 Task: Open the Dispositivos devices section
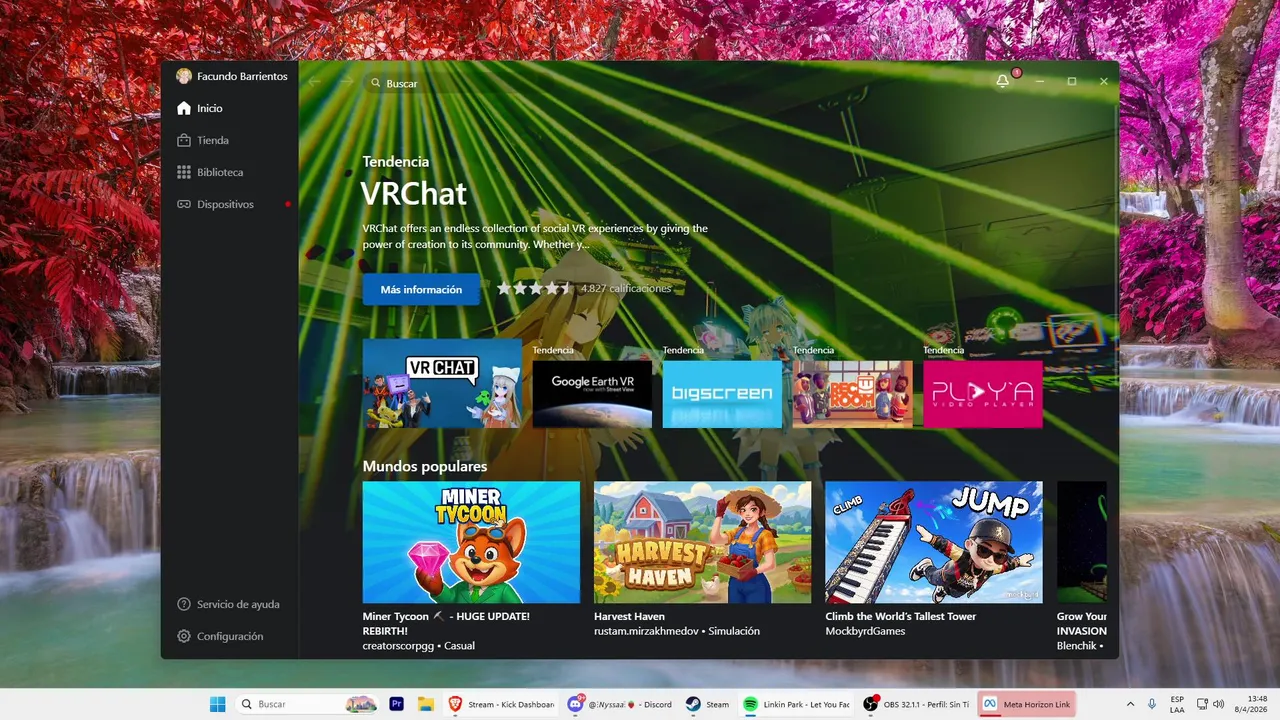pos(230,204)
